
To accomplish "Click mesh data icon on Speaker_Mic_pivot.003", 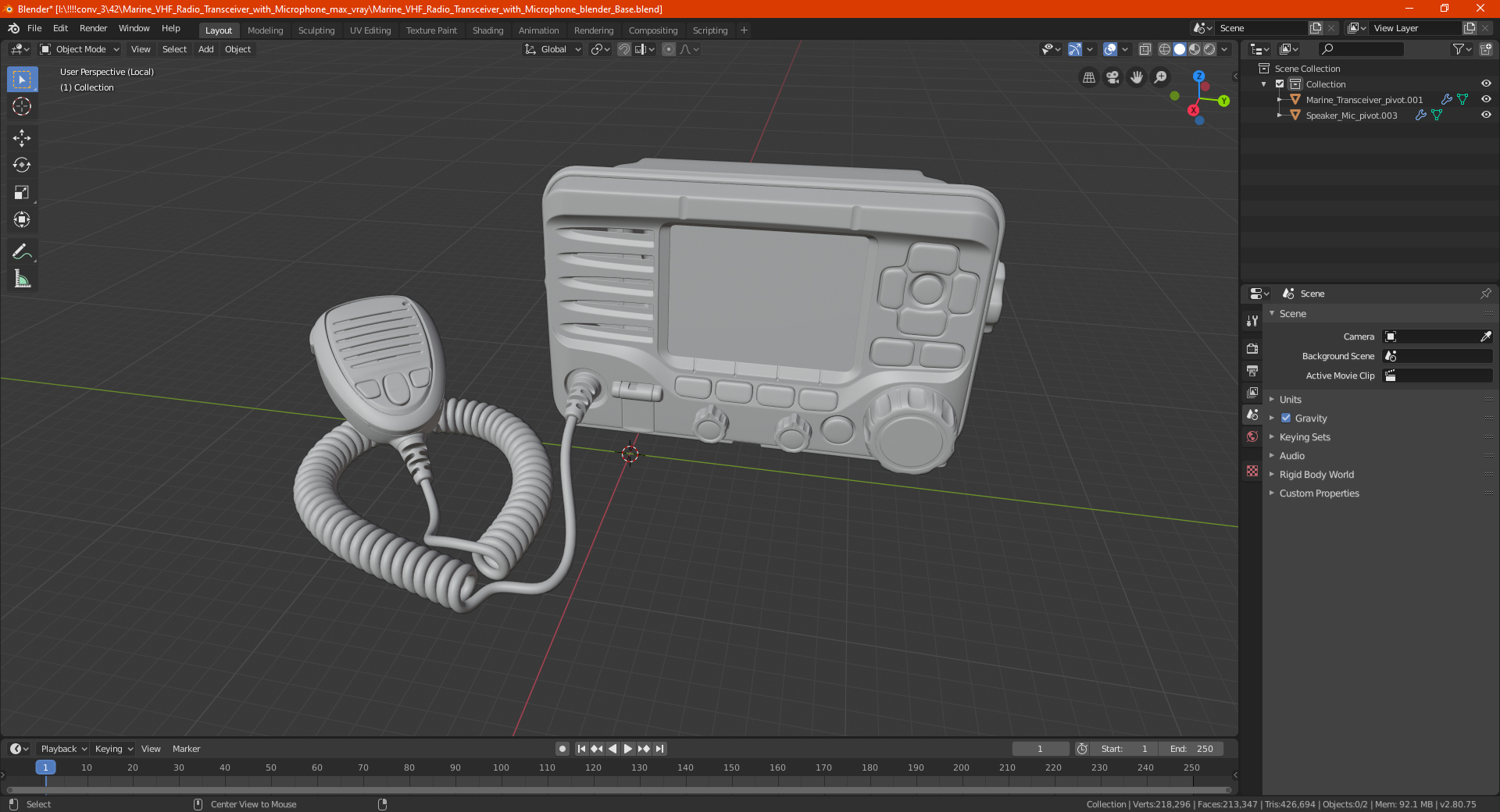I will click(1436, 116).
